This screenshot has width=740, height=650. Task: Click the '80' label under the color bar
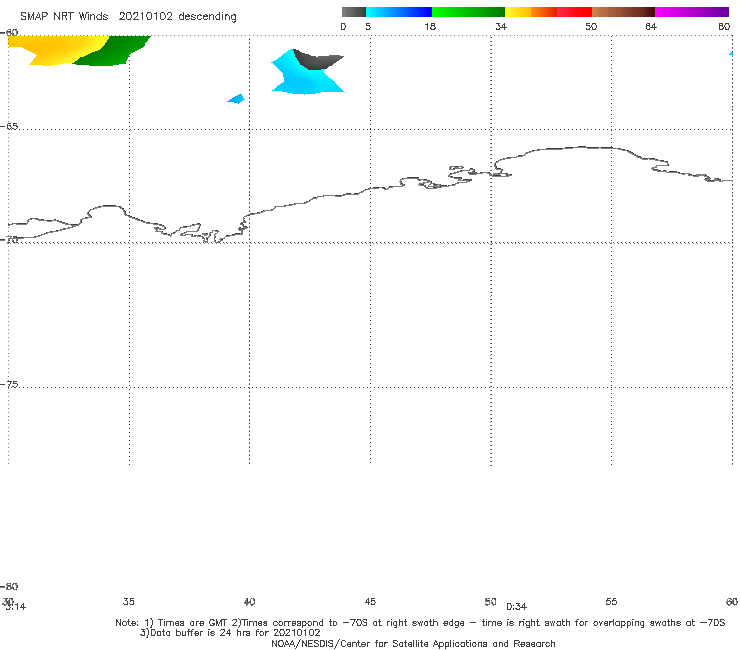click(724, 26)
